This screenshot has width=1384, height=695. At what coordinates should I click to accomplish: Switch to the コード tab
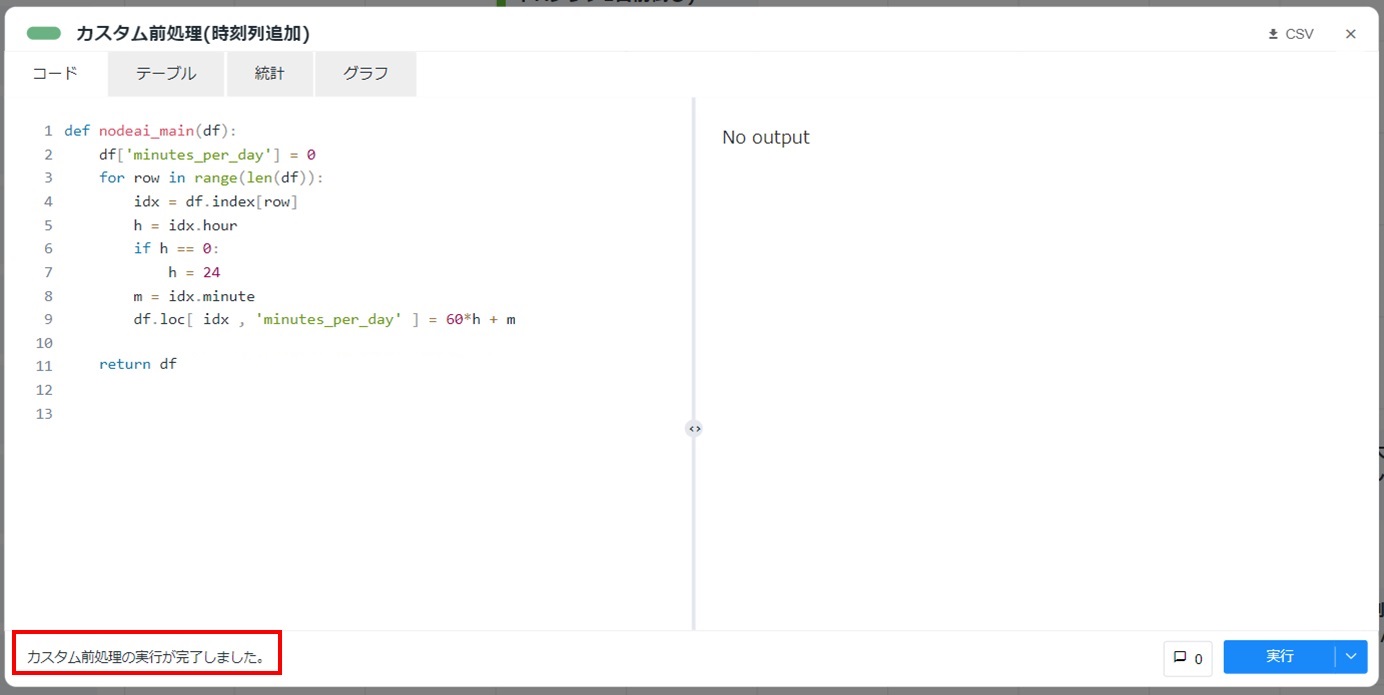pos(55,74)
